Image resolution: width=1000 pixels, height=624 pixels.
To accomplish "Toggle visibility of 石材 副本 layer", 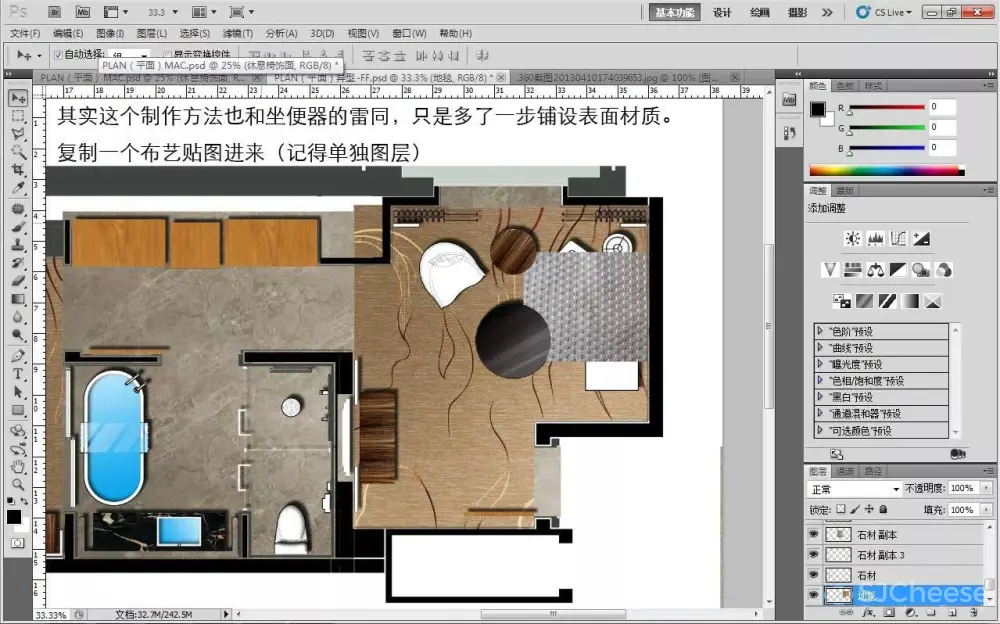I will click(813, 535).
